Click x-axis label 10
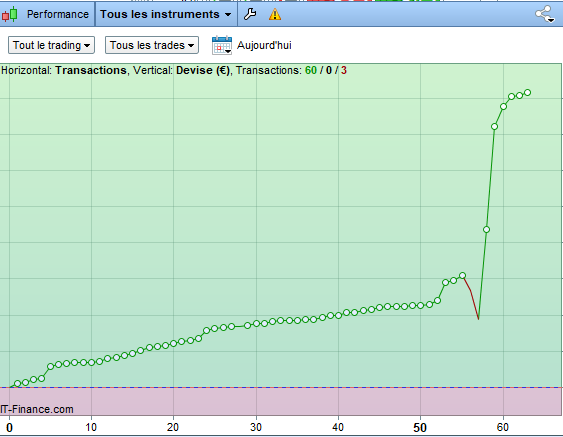The width and height of the screenshot is (563, 437). pyautogui.click(x=91, y=427)
